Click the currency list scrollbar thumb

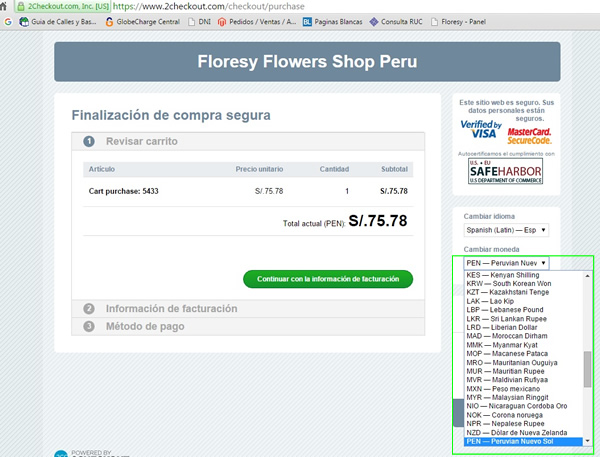pos(587,369)
